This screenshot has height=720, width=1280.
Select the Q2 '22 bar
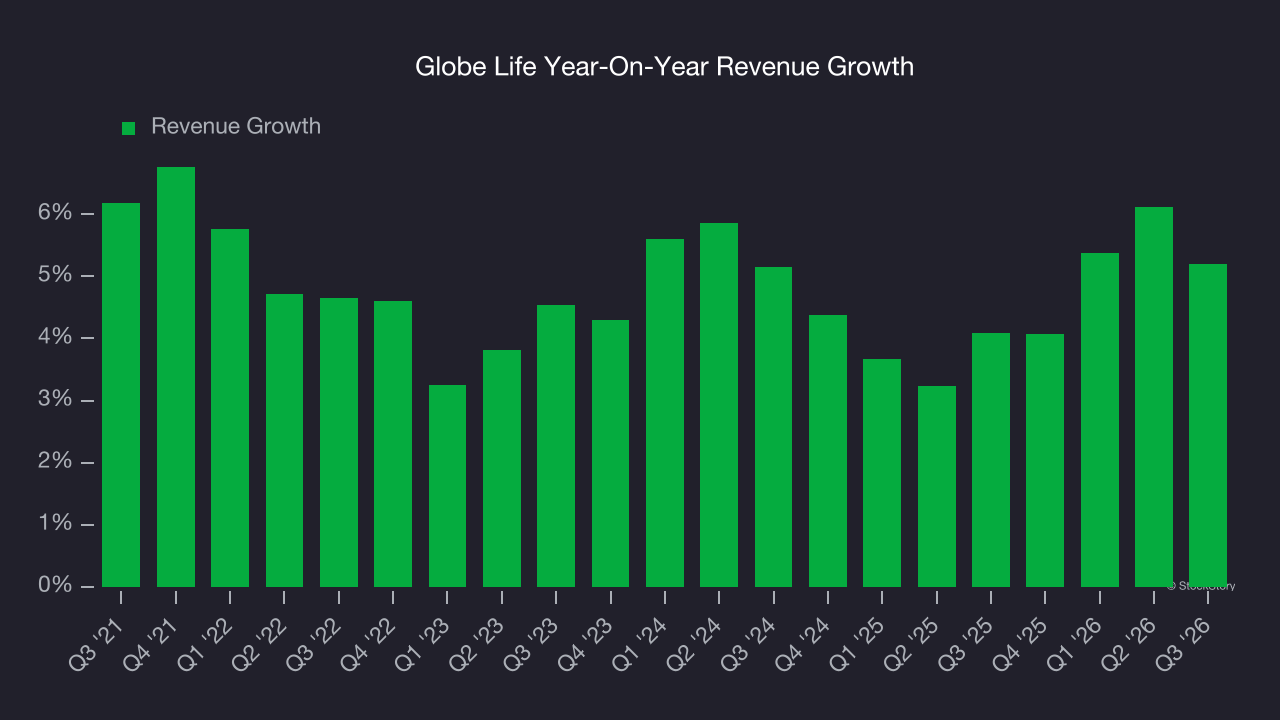point(284,440)
